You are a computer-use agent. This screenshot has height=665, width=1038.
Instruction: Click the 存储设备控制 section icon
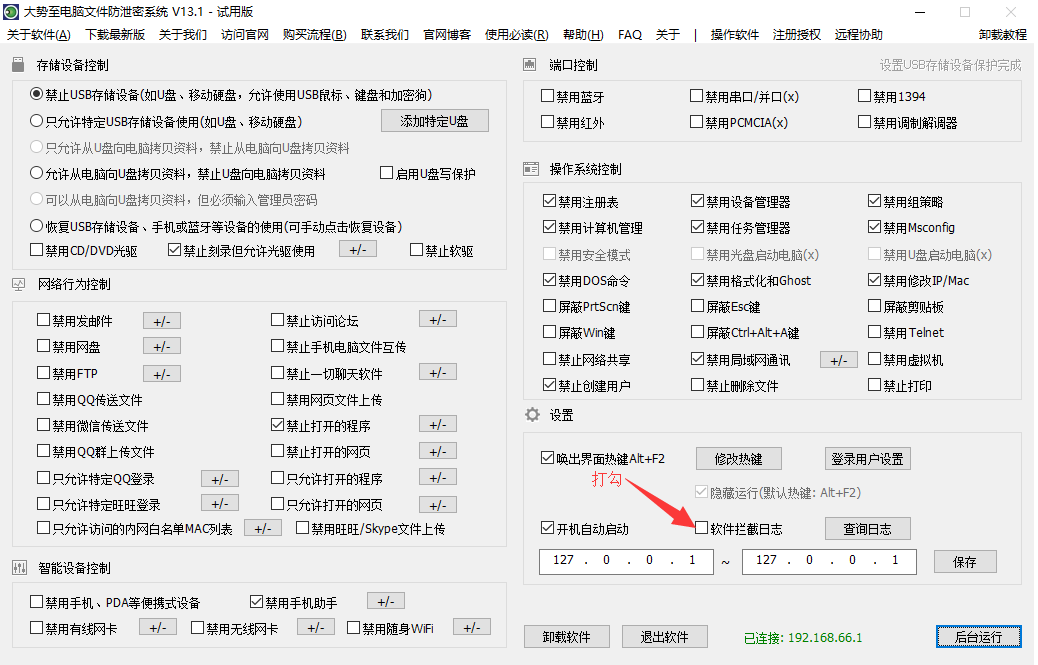click(x=19, y=66)
